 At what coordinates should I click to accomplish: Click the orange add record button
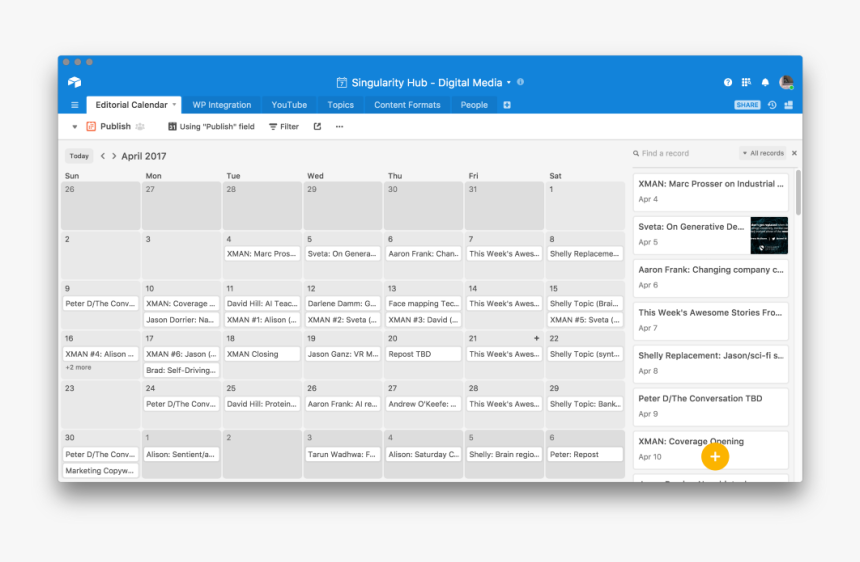pos(715,456)
